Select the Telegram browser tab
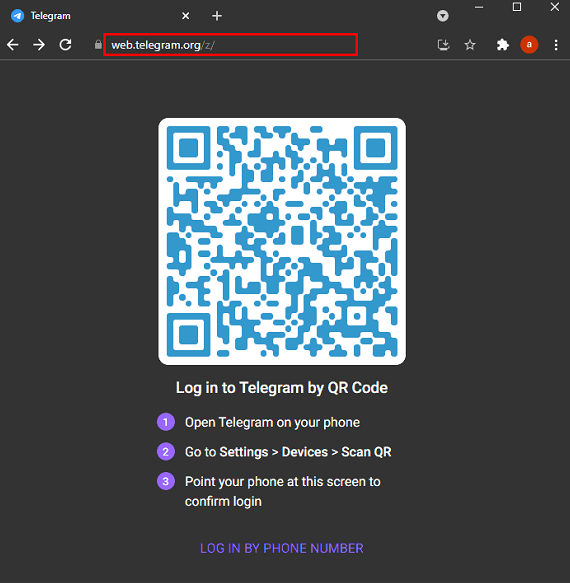 pyautogui.click(x=100, y=16)
